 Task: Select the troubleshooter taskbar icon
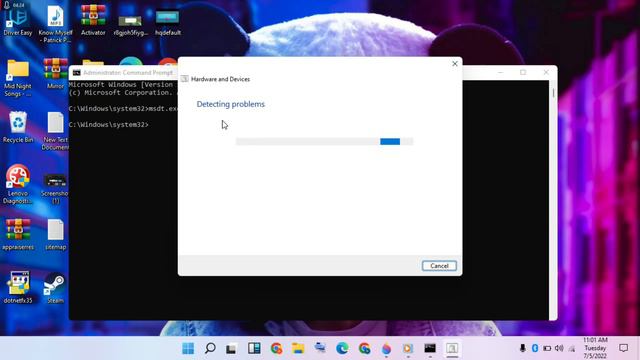[x=452, y=348]
